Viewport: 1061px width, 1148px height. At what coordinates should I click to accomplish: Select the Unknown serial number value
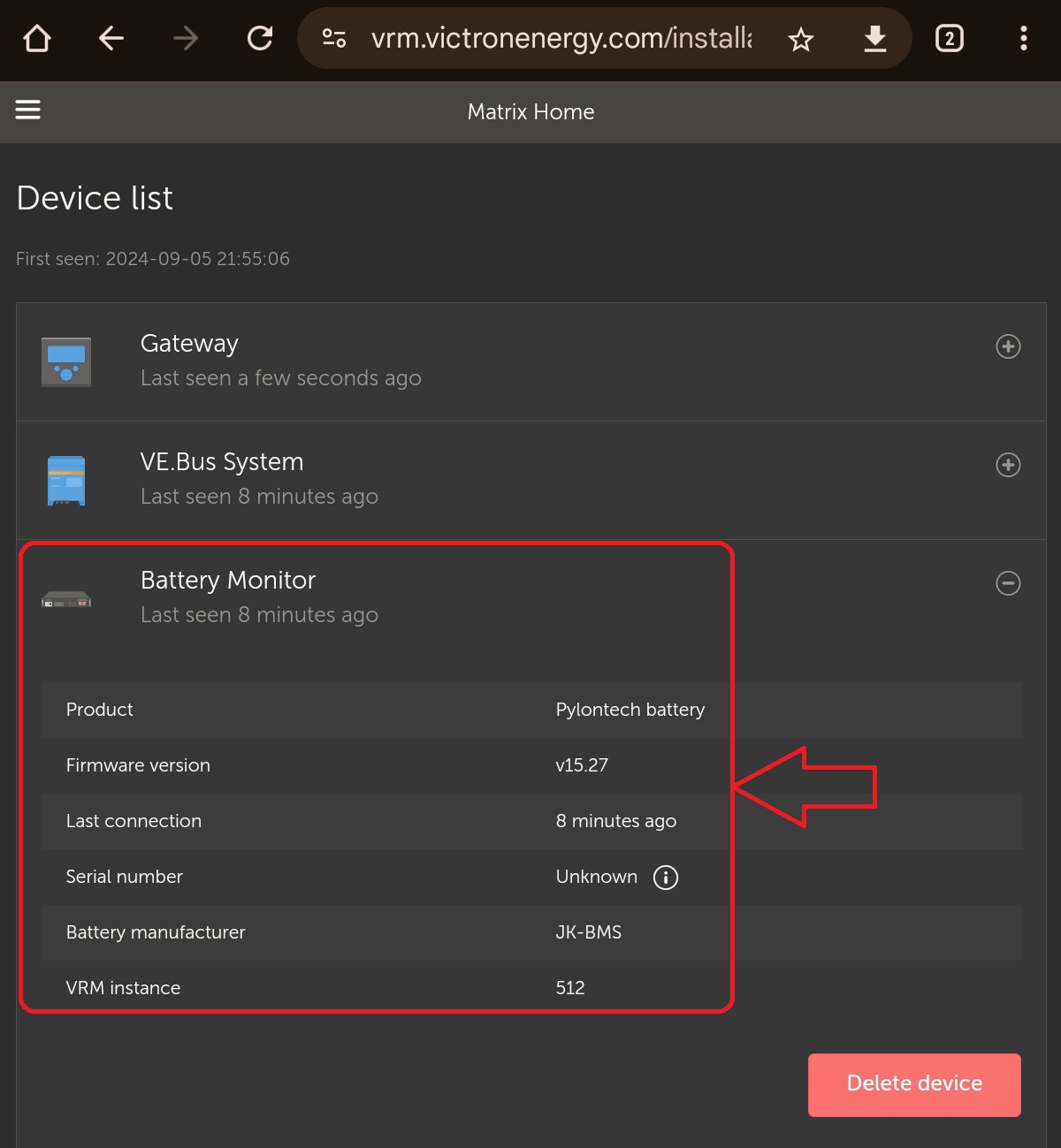597,877
